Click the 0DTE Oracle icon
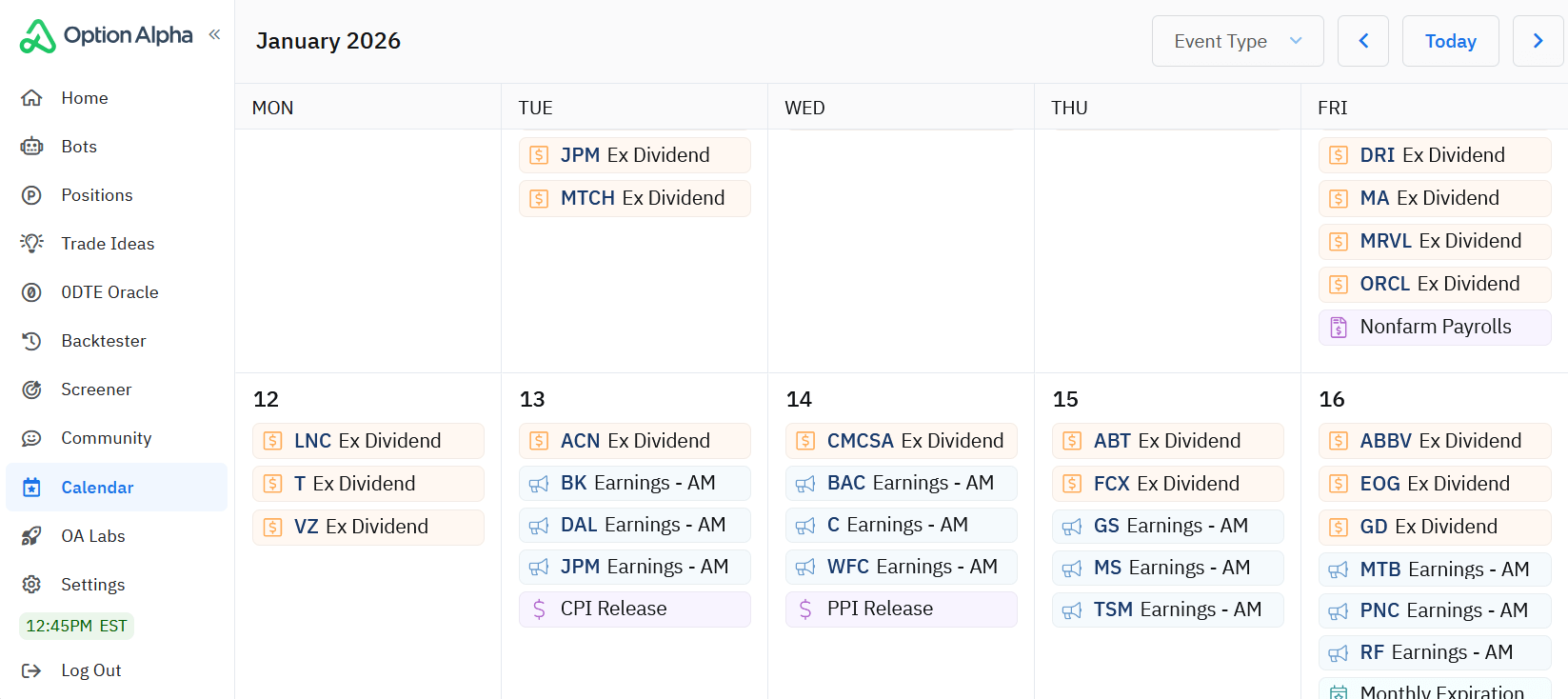This screenshot has width=1568, height=699. (31, 292)
